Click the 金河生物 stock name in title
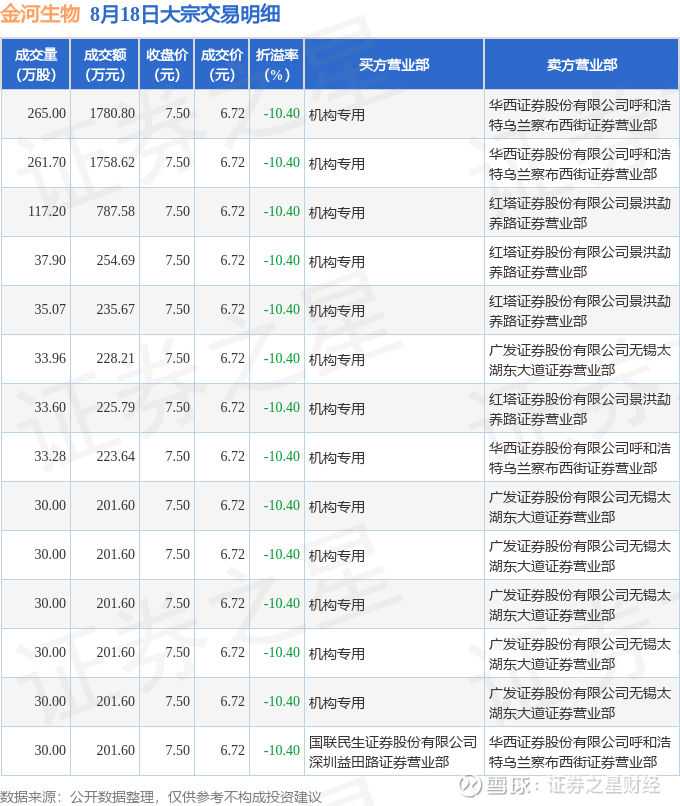The image size is (680, 806). click(x=40, y=14)
